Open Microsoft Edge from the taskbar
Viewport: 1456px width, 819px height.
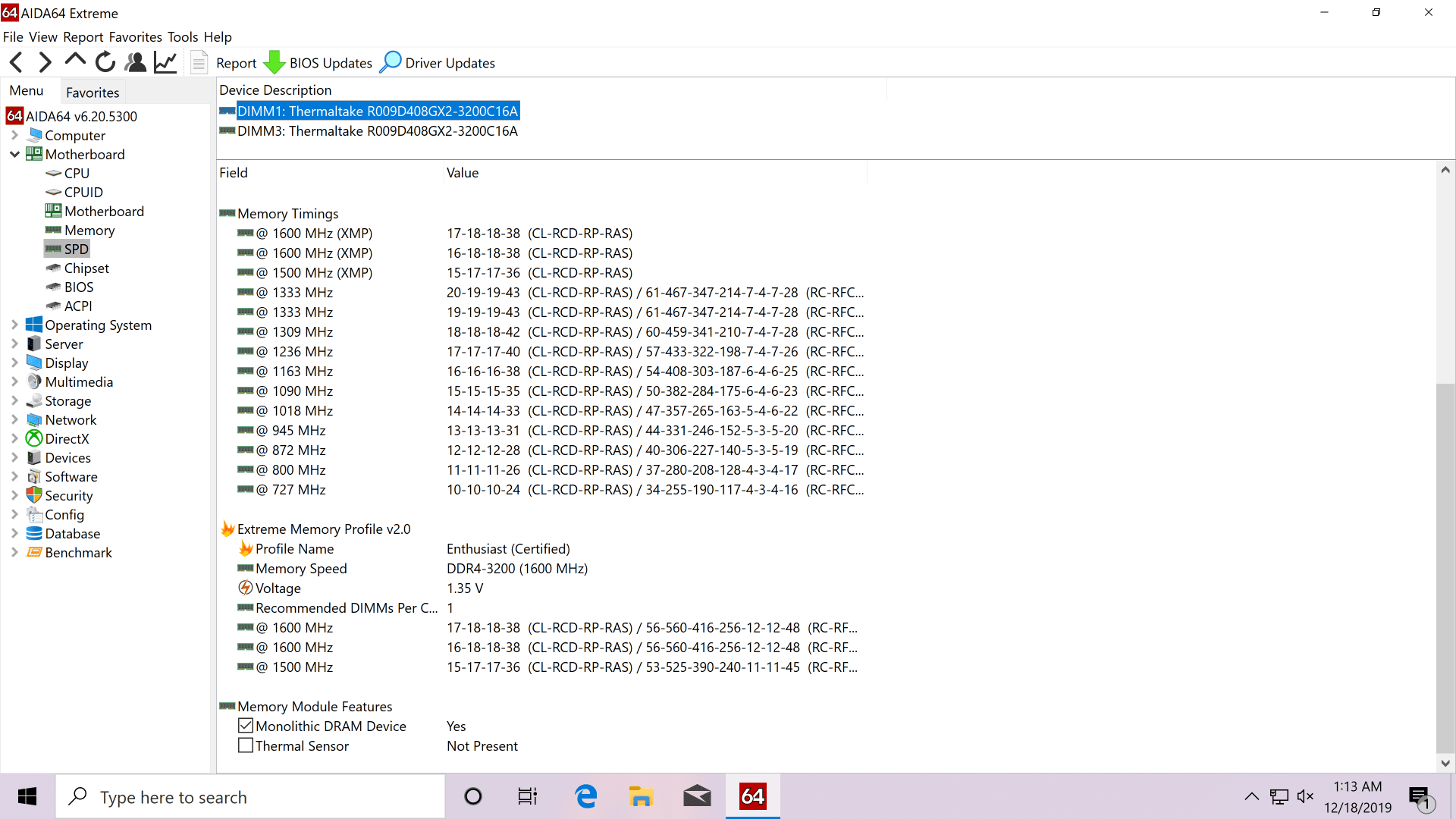tap(586, 796)
